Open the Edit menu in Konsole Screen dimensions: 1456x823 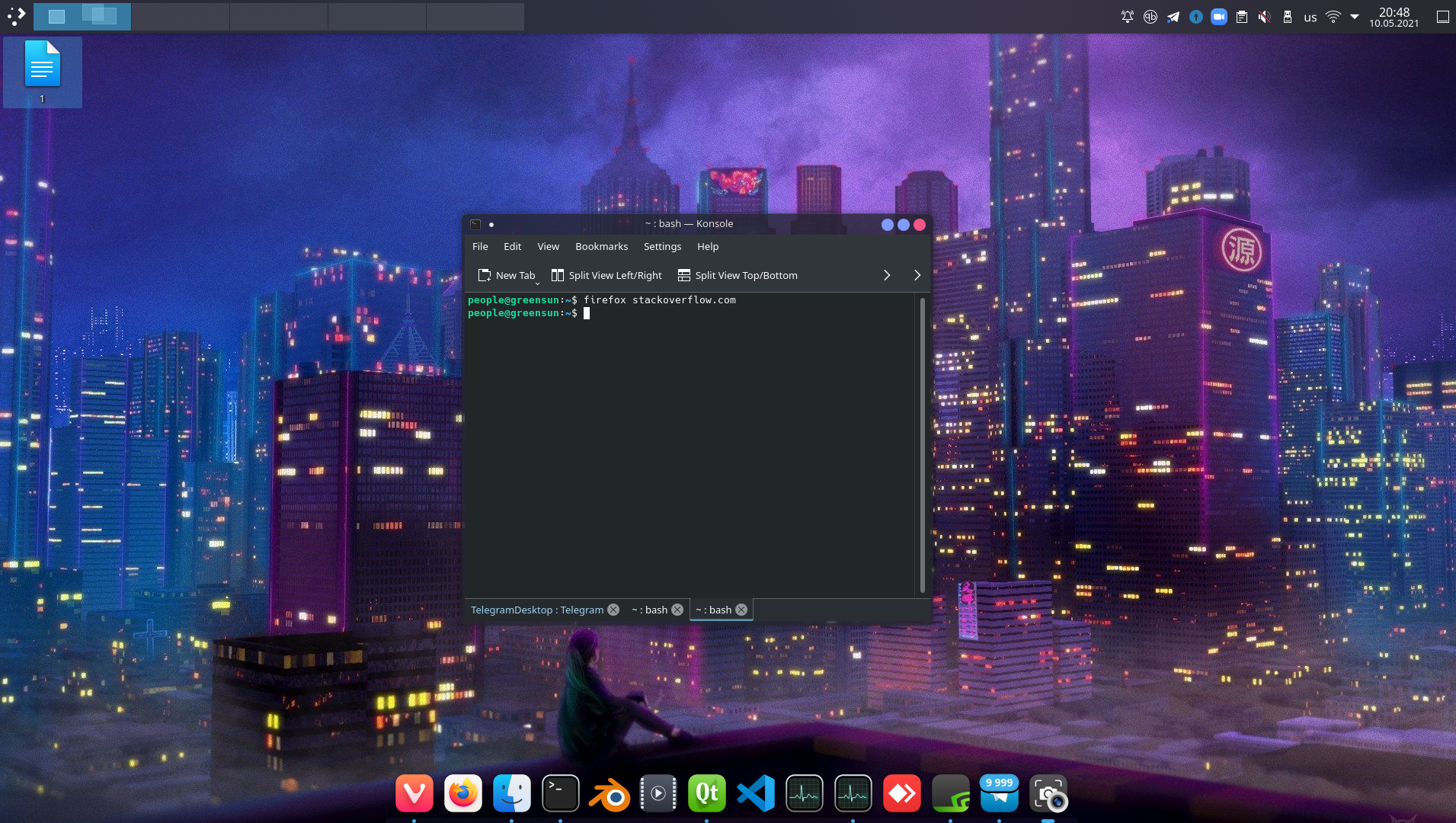[512, 246]
